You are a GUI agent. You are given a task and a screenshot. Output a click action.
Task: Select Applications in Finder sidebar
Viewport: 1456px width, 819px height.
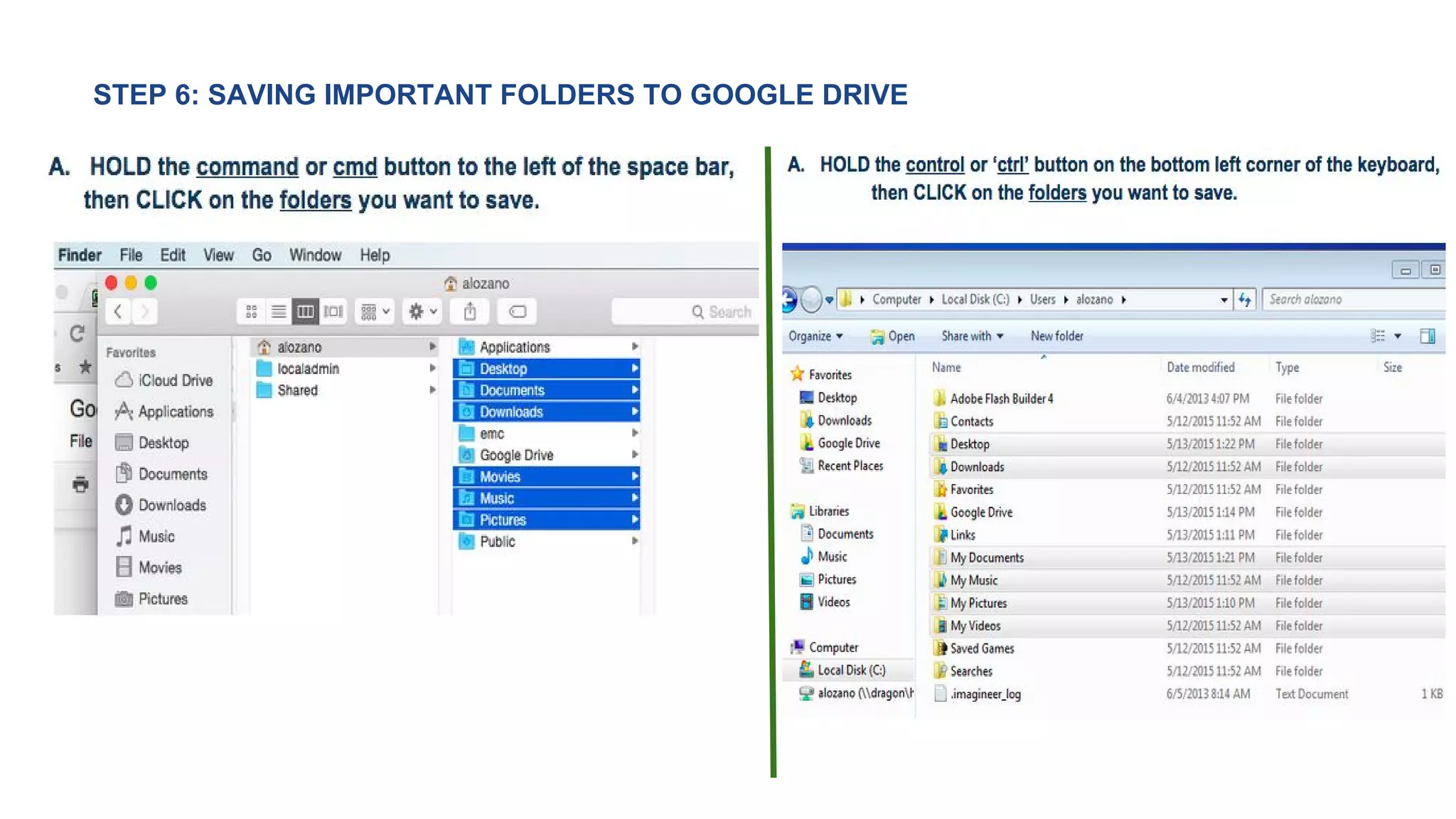[x=164, y=412]
